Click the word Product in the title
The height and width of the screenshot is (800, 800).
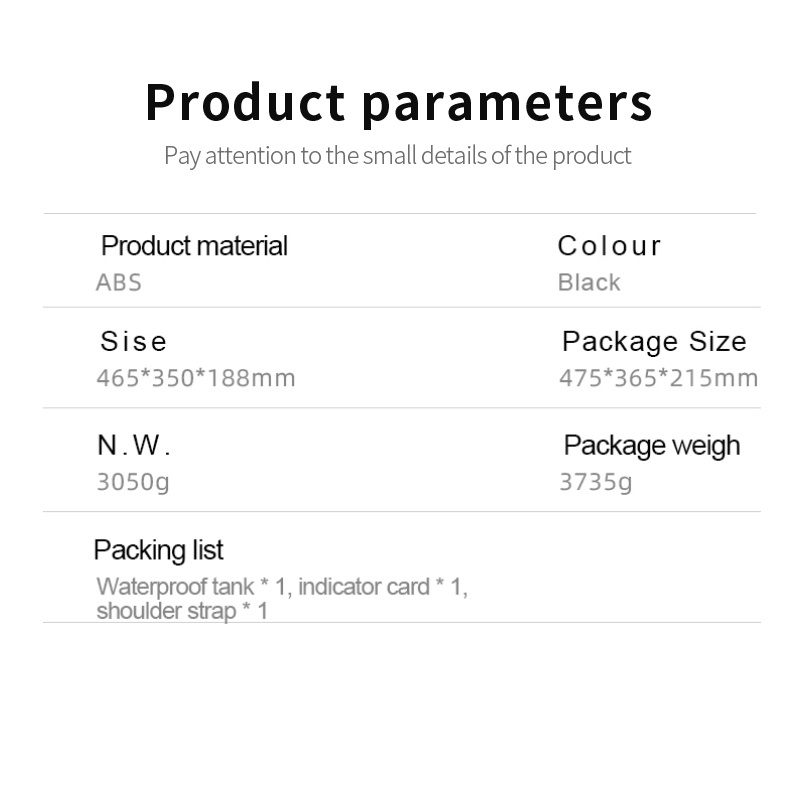(245, 102)
